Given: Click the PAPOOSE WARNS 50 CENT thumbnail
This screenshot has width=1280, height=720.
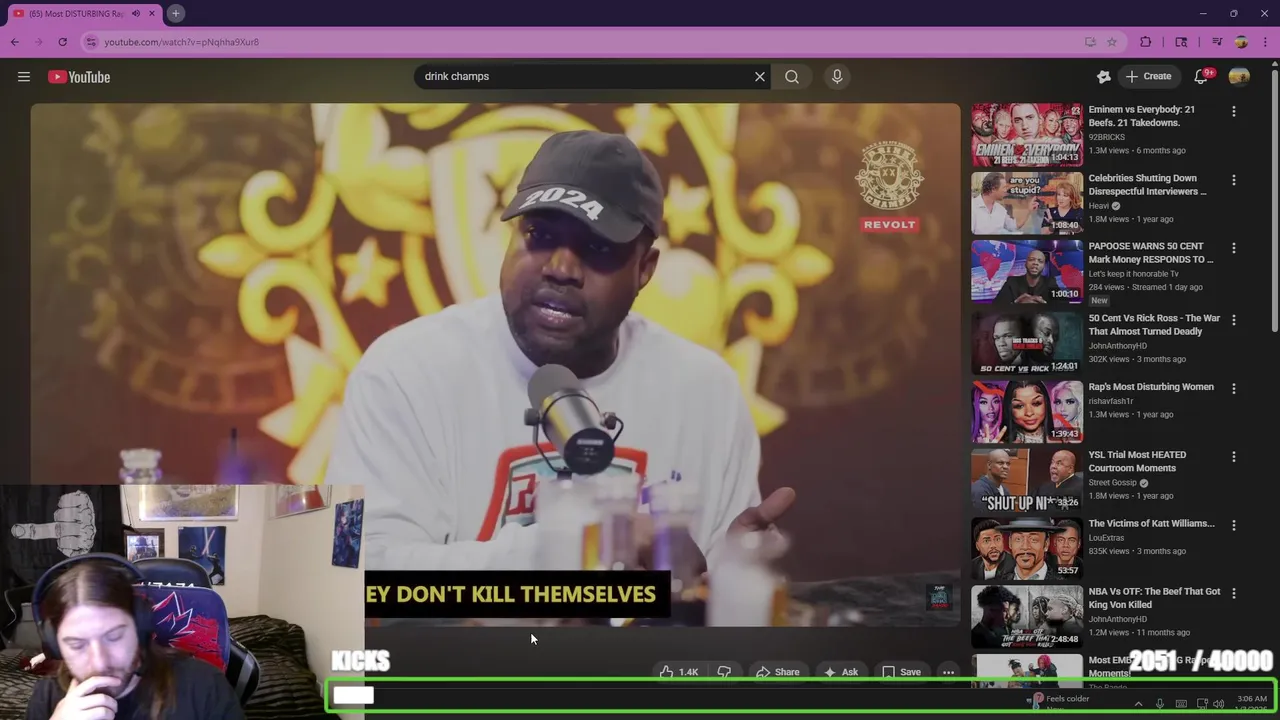Looking at the screenshot, I should pos(1027,271).
